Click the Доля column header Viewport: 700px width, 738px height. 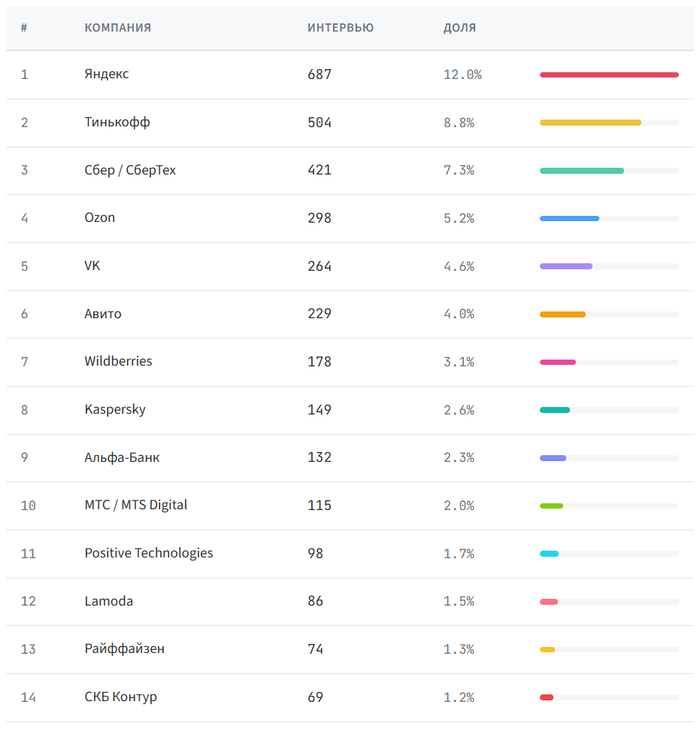coord(460,28)
